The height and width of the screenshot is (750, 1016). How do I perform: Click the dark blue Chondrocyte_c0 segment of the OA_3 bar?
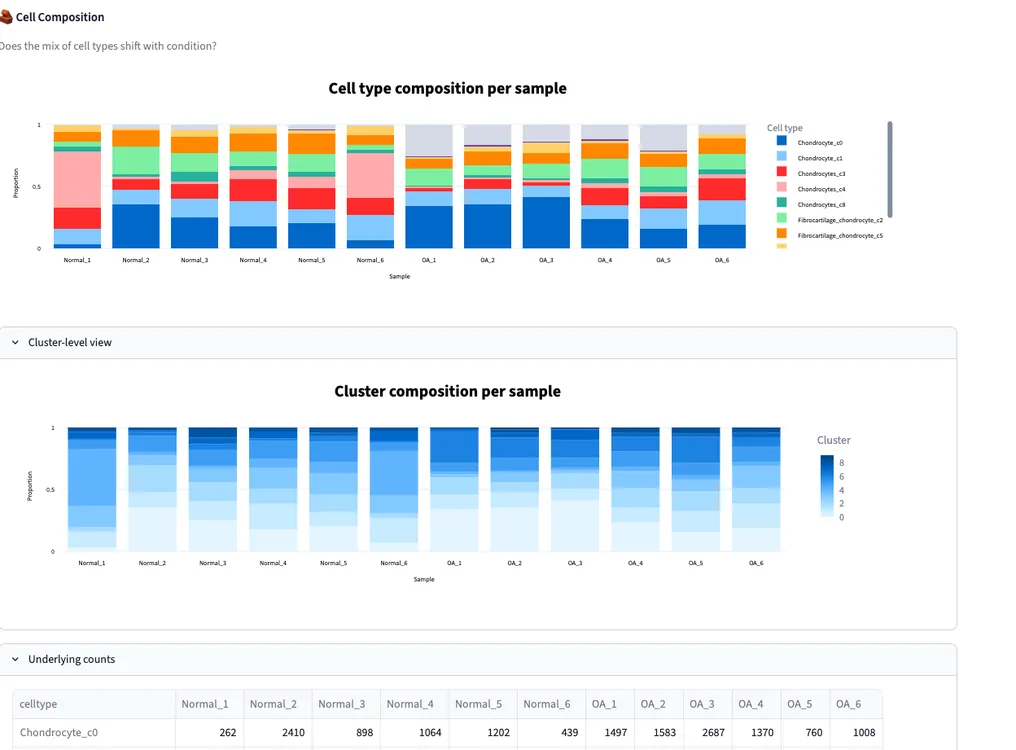(546, 222)
